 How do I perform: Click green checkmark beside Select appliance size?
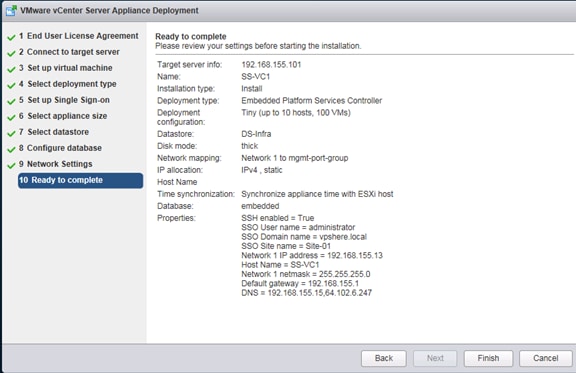click(x=11, y=117)
